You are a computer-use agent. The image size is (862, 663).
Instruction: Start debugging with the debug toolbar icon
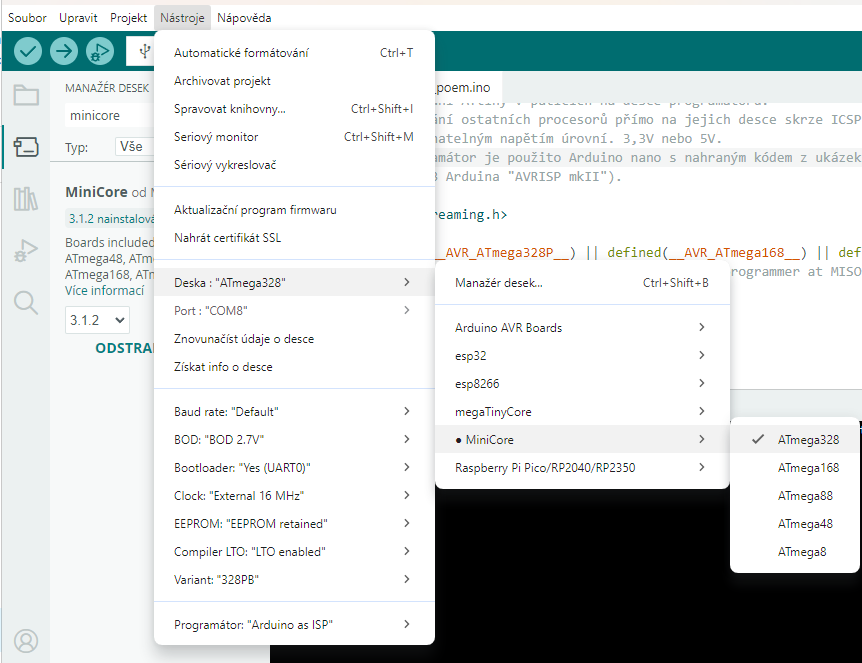[x=100, y=51]
